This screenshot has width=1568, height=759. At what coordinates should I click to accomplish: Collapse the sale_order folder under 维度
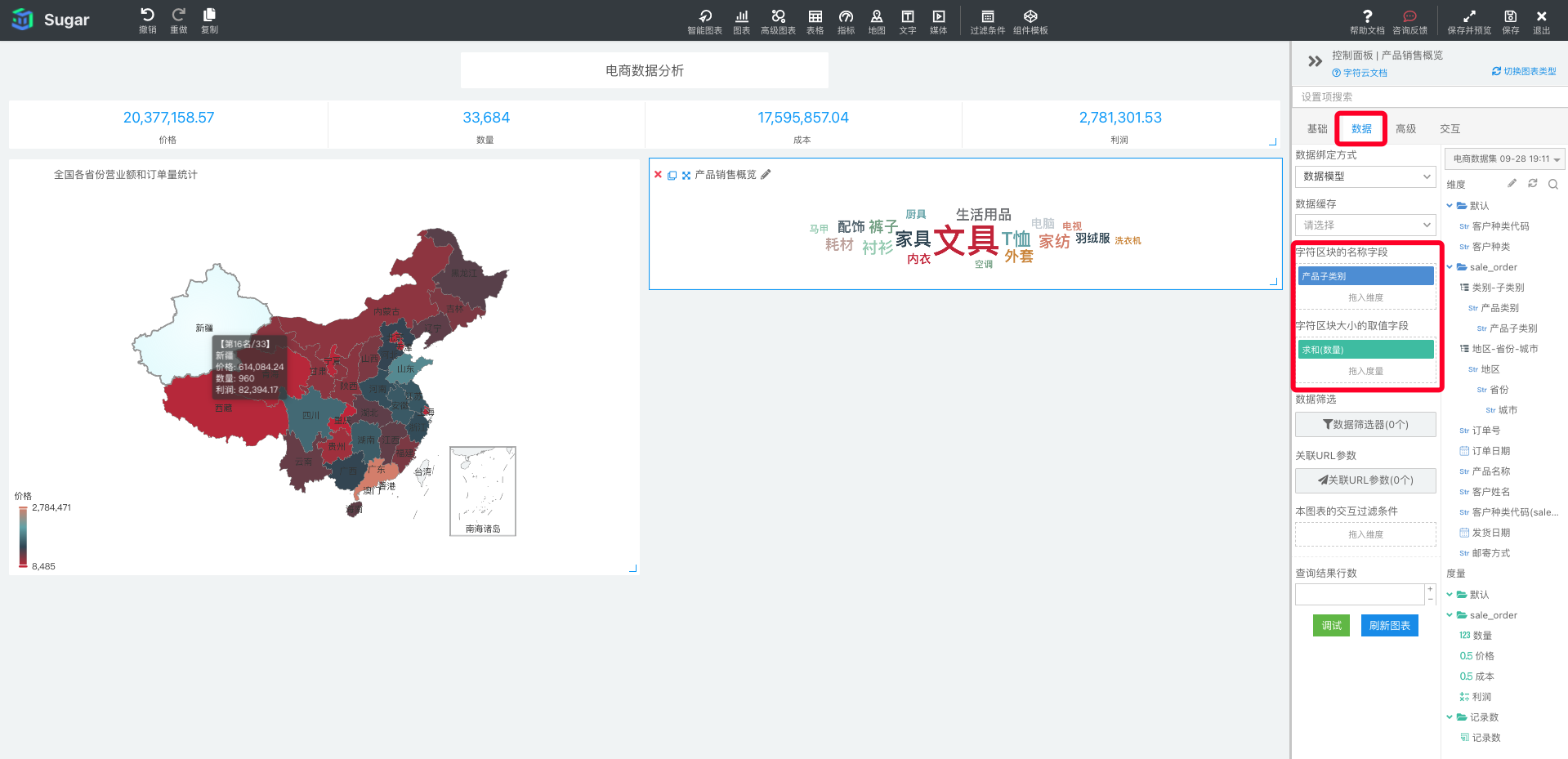(1450, 267)
